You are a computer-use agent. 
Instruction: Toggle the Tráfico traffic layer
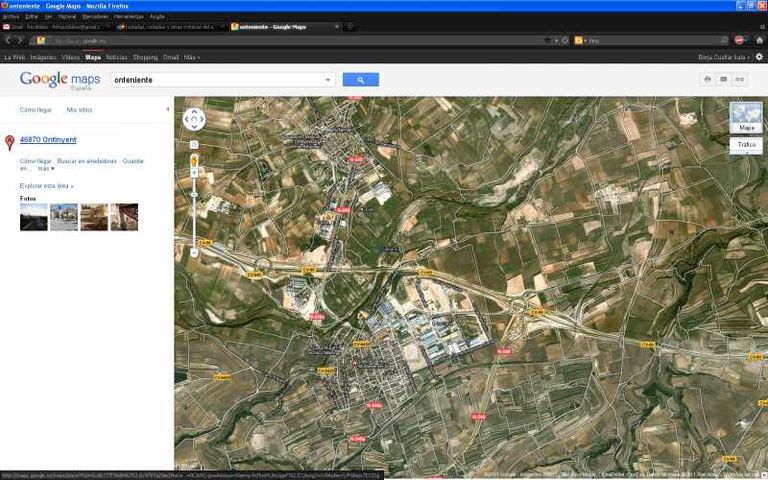pos(746,145)
